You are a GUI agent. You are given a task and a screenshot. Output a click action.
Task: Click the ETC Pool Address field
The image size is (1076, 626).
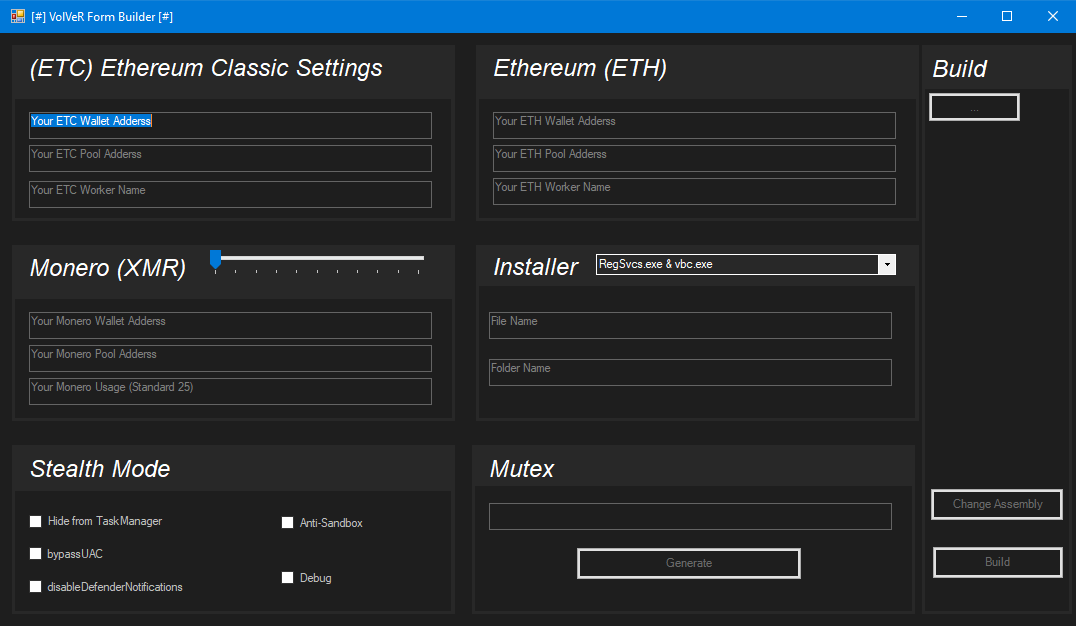(231, 159)
